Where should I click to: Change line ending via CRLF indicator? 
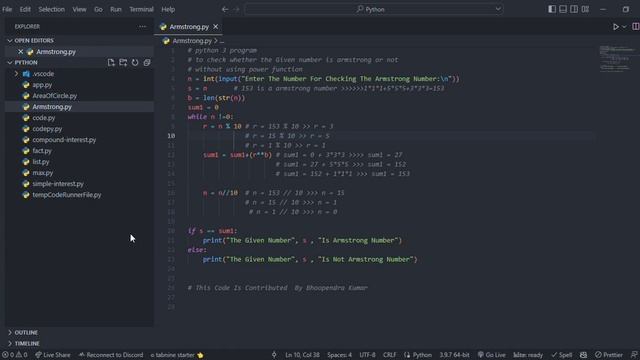[389, 355]
